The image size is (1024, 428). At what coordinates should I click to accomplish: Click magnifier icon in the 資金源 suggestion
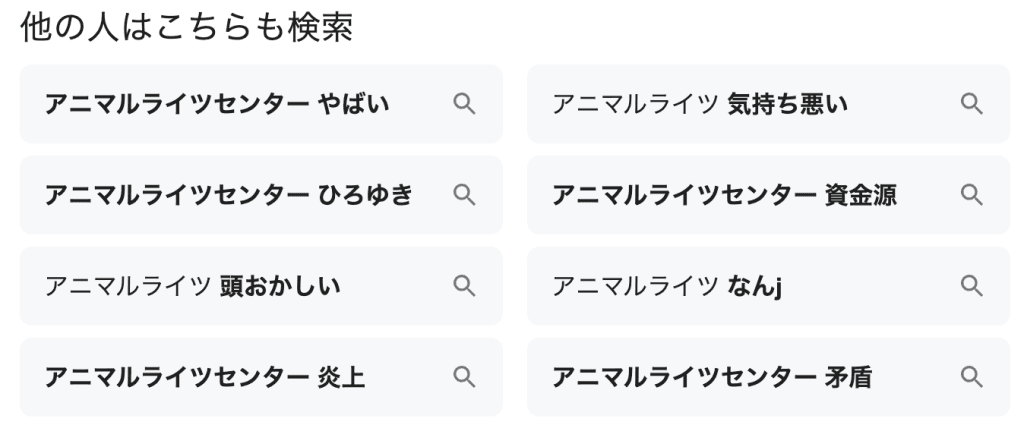pyautogui.click(x=971, y=195)
